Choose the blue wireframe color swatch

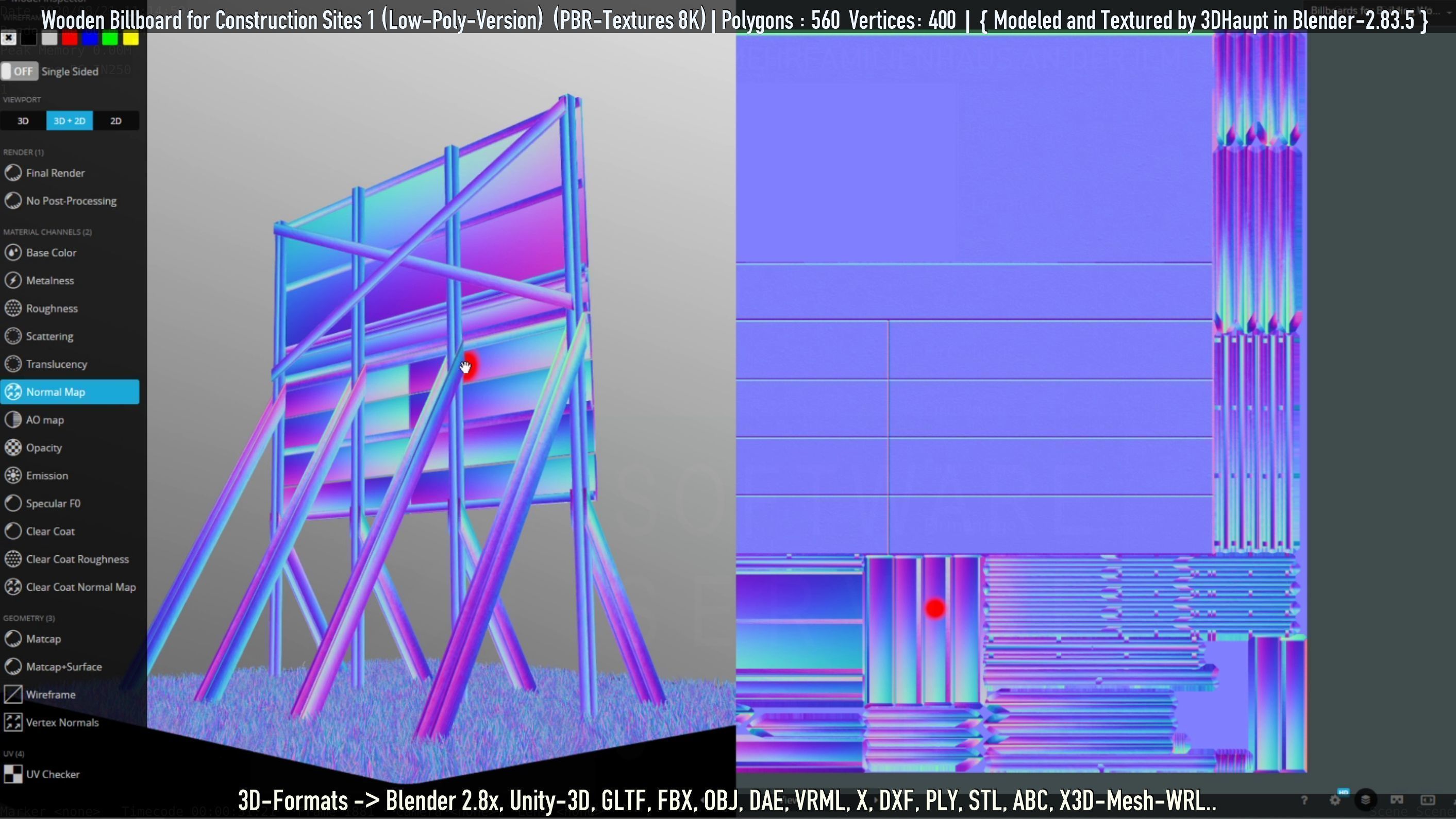90,39
